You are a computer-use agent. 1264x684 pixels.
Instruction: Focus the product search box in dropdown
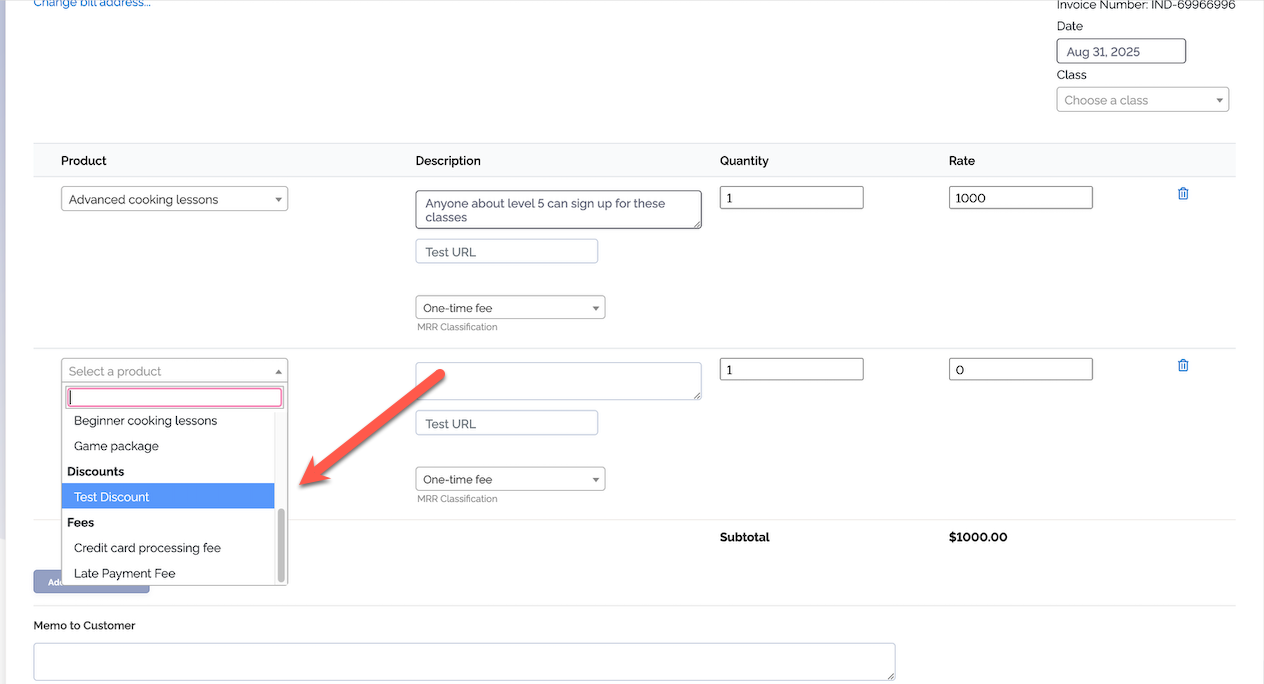pos(174,397)
